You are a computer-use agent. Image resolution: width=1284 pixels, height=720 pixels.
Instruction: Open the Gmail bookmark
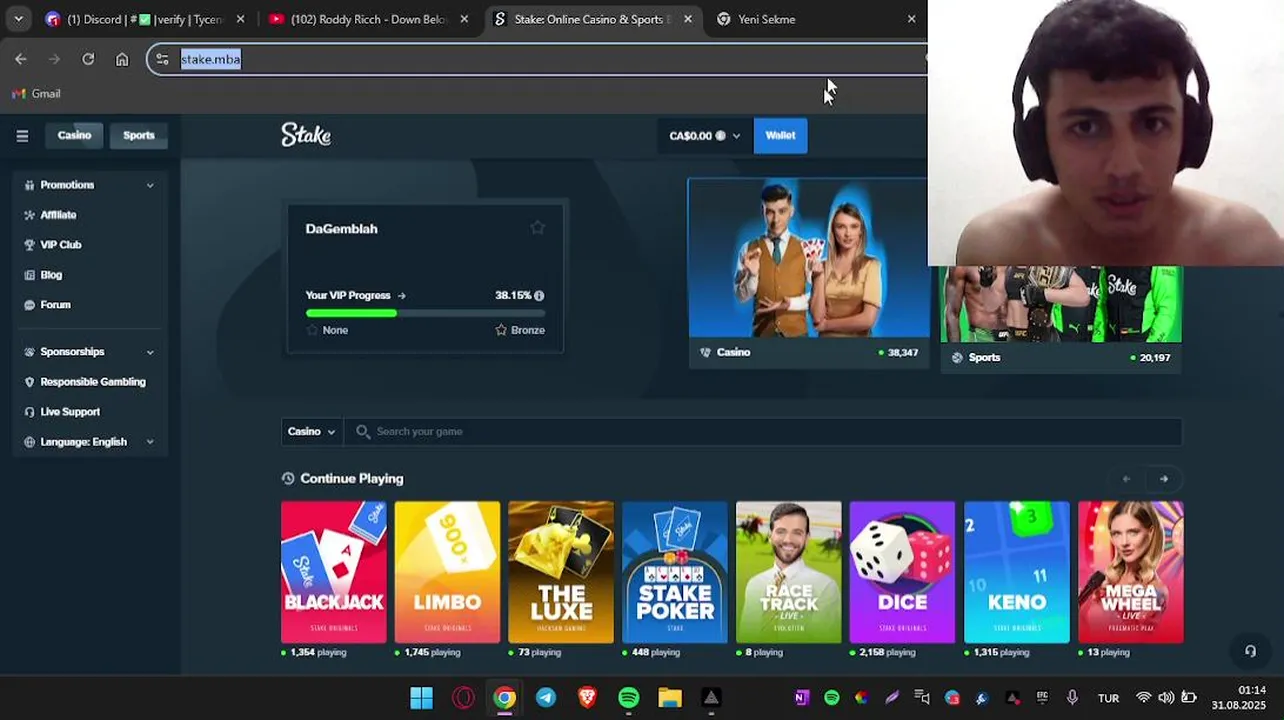click(x=37, y=93)
